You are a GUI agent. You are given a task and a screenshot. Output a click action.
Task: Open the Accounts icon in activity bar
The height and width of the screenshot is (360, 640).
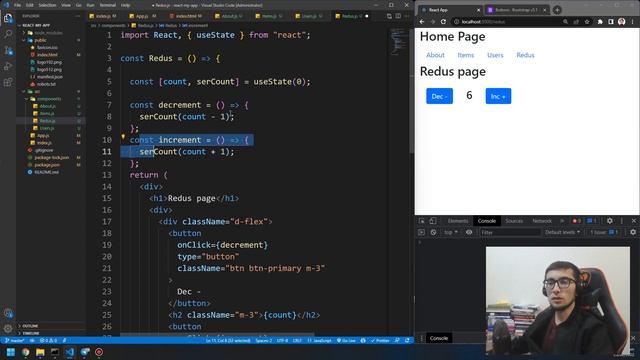tap(8, 313)
